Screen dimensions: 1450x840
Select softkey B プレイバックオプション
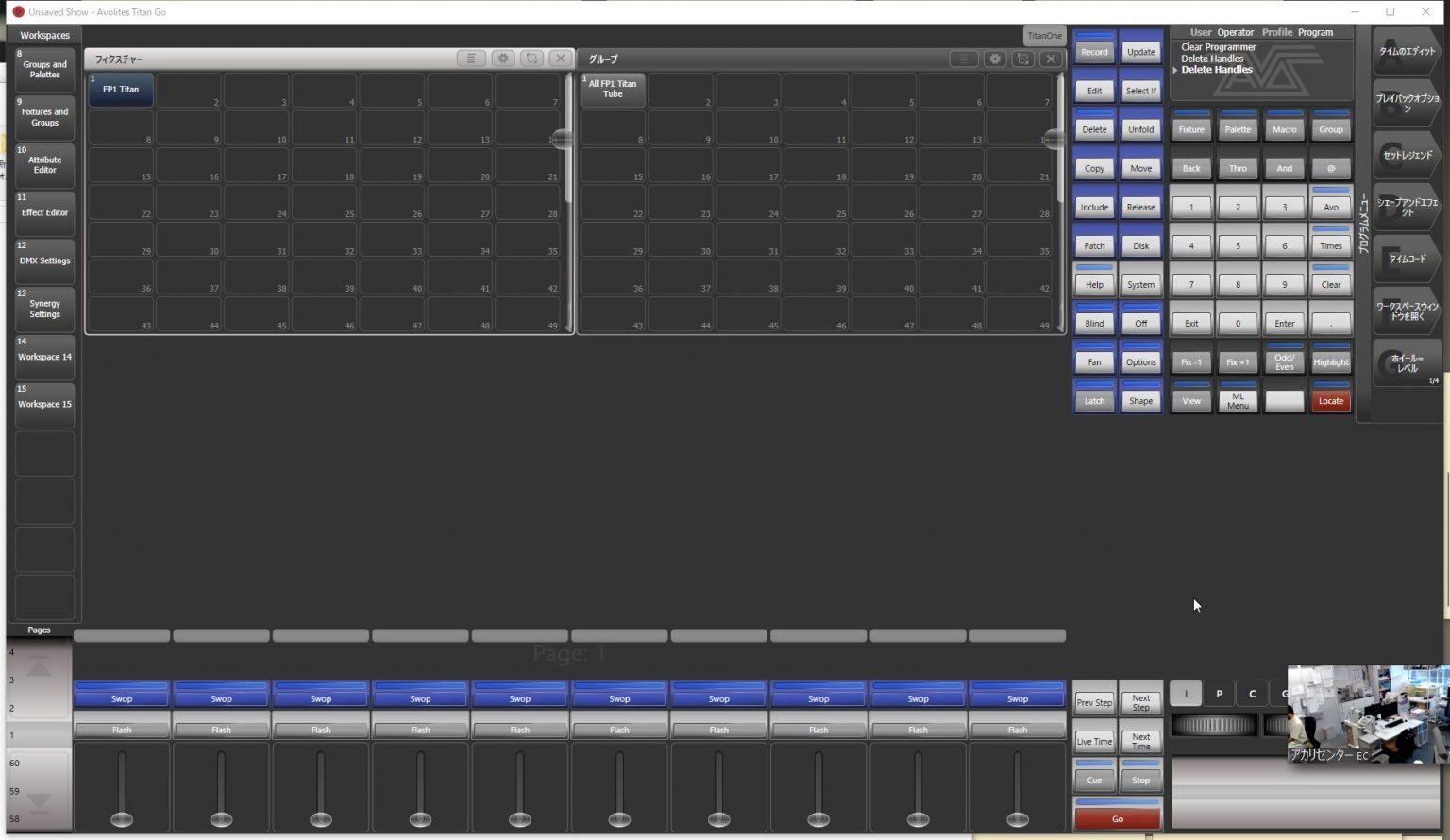tap(1407, 103)
